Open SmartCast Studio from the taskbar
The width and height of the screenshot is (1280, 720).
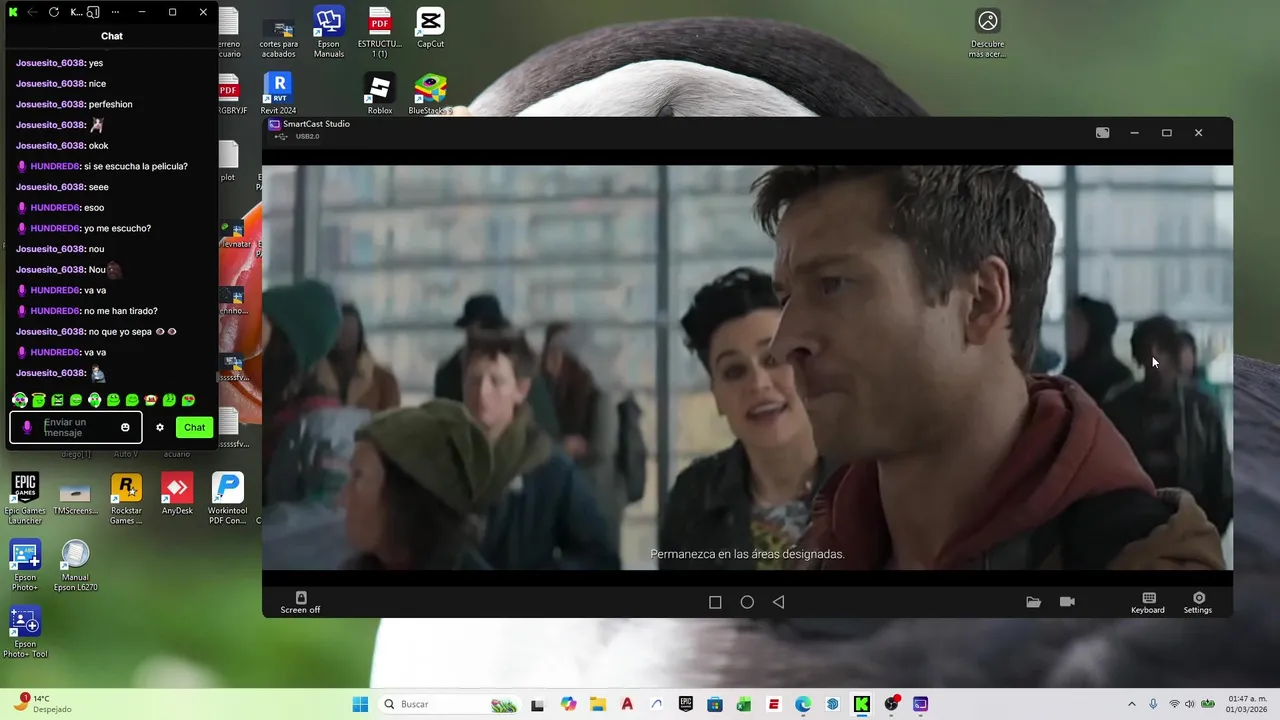[x=920, y=704]
